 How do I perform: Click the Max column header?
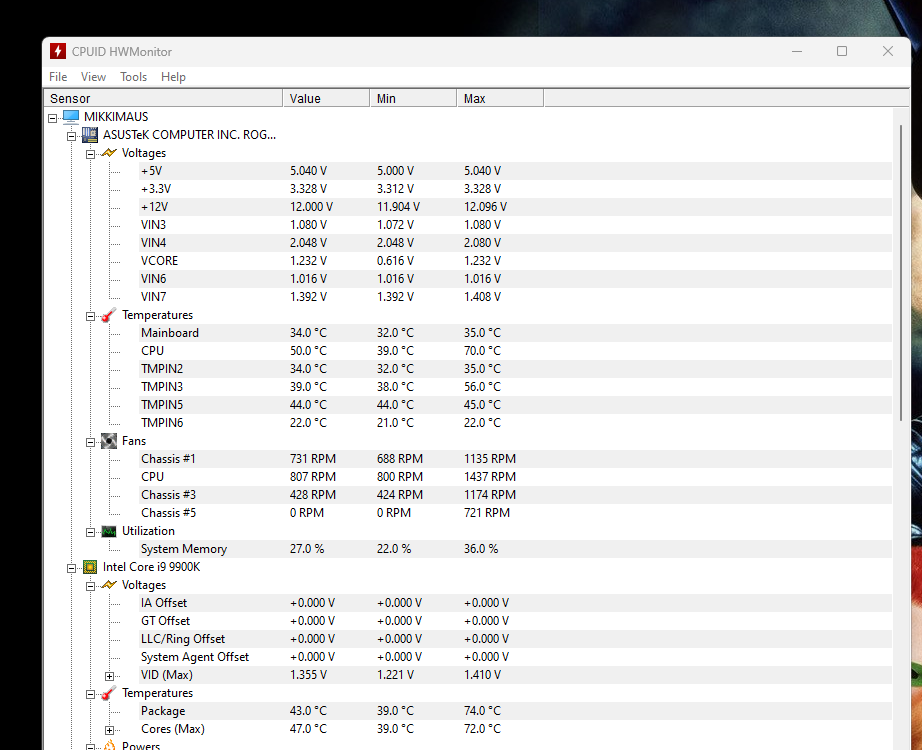tap(500, 98)
